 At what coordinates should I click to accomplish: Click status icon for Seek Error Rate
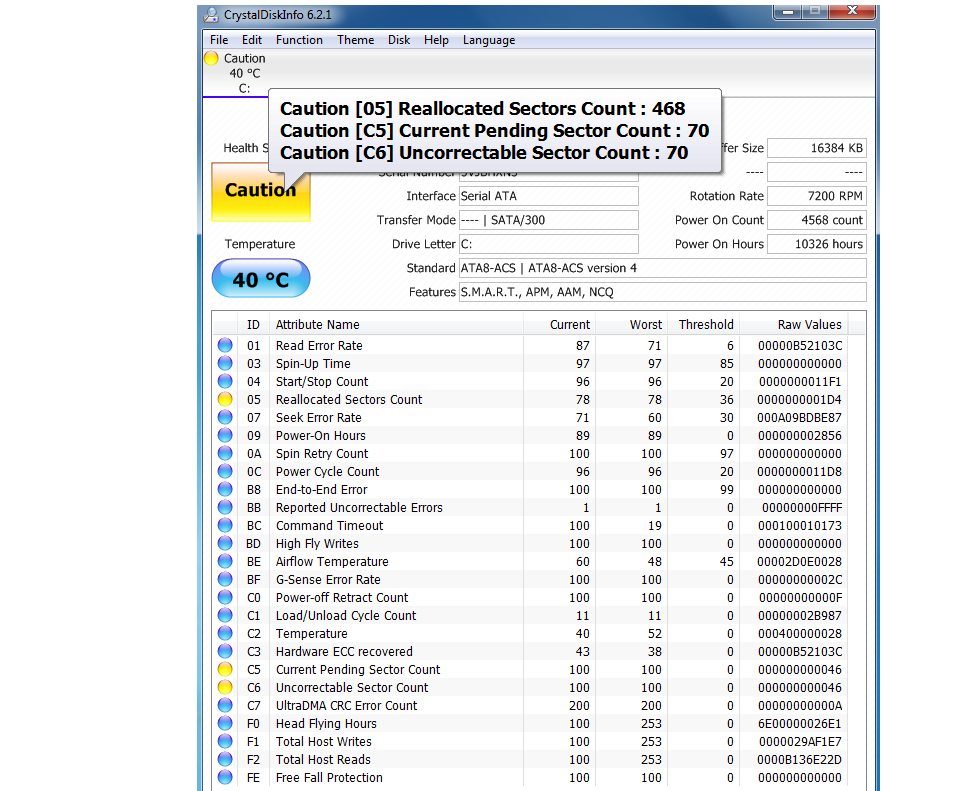(x=225, y=418)
